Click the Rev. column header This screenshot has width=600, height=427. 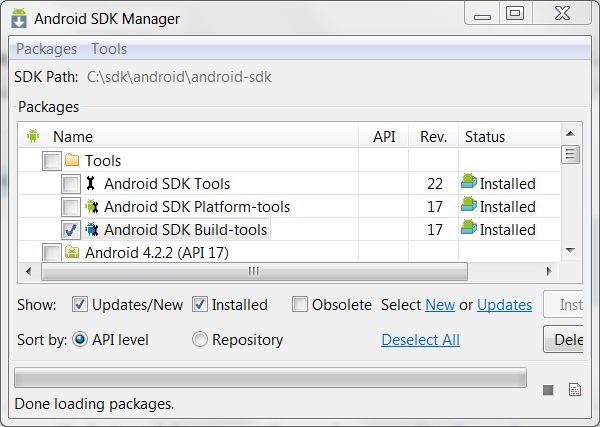pyautogui.click(x=434, y=137)
